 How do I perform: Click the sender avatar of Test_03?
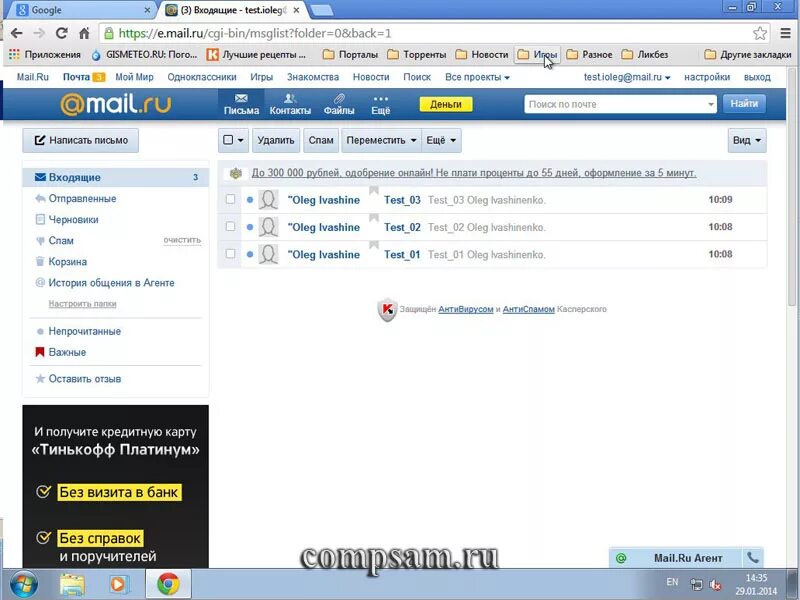click(x=268, y=200)
